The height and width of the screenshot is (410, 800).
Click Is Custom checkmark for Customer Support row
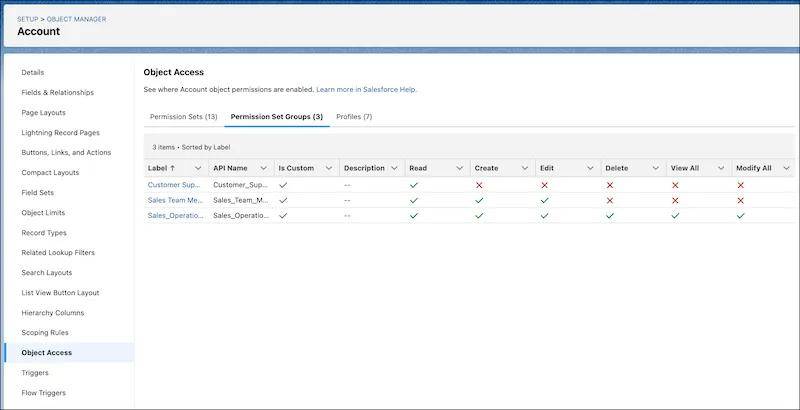[x=283, y=185]
